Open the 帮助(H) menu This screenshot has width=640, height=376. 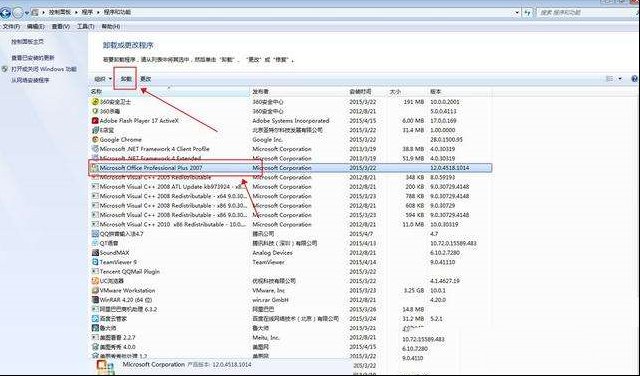111,27
